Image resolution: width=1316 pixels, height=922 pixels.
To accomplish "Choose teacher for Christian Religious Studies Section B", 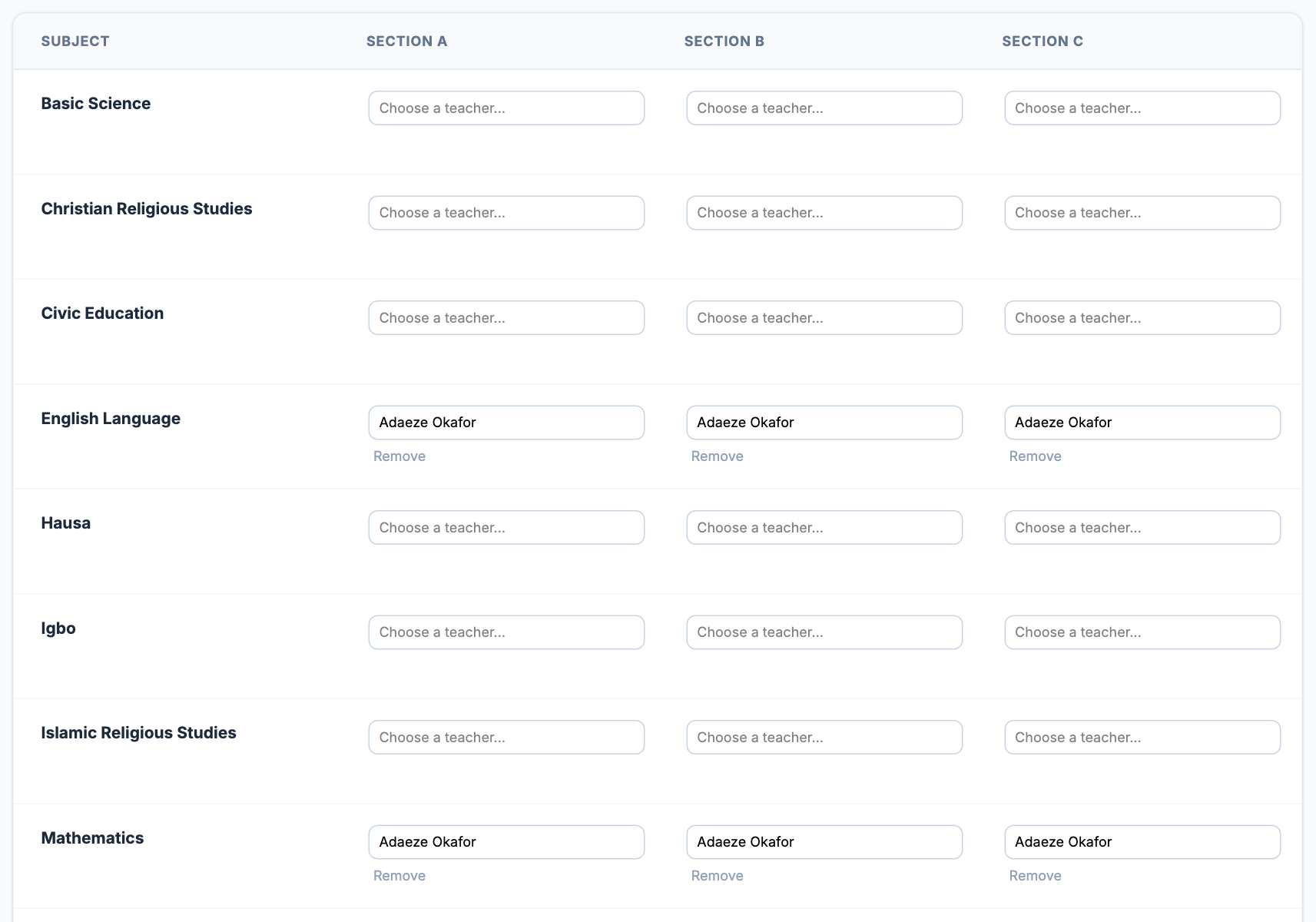I will click(x=824, y=213).
